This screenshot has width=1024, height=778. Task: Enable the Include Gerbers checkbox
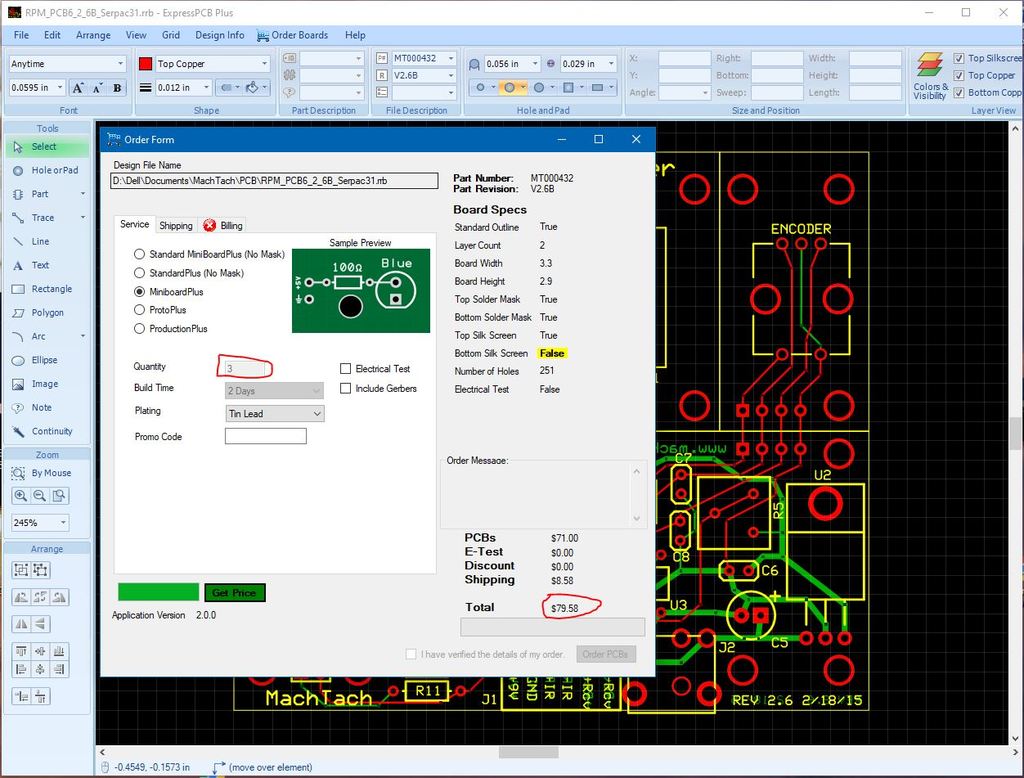pyautogui.click(x=344, y=389)
